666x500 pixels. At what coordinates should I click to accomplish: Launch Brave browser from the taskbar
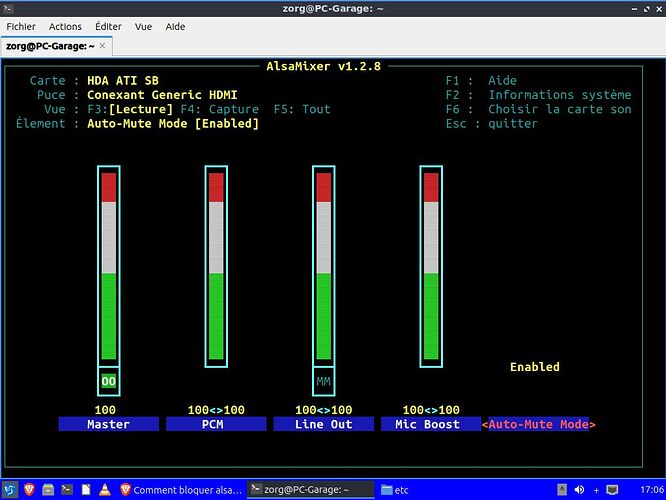[x=29, y=490]
